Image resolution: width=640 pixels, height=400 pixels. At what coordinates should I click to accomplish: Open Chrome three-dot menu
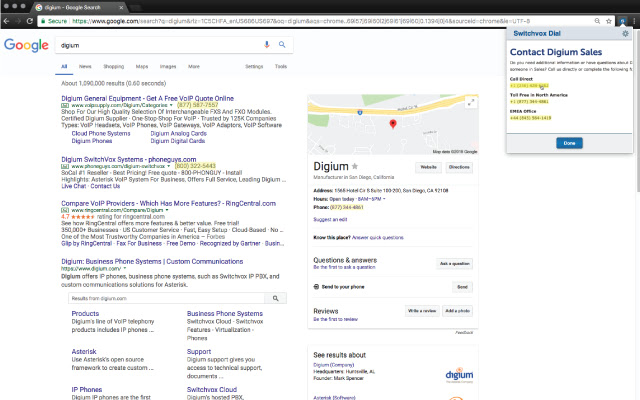tap(634, 21)
